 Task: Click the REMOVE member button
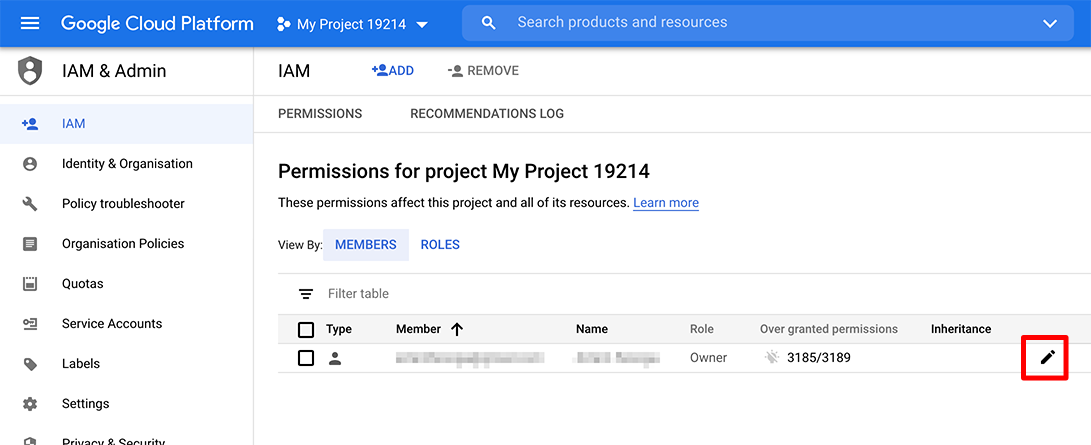pos(484,71)
